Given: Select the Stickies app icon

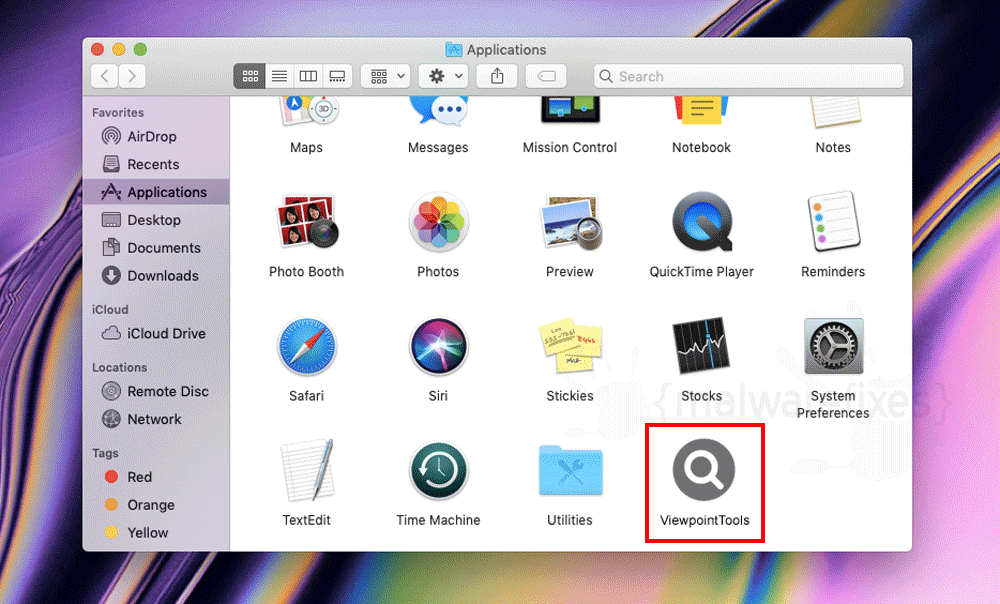Looking at the screenshot, I should [x=571, y=345].
